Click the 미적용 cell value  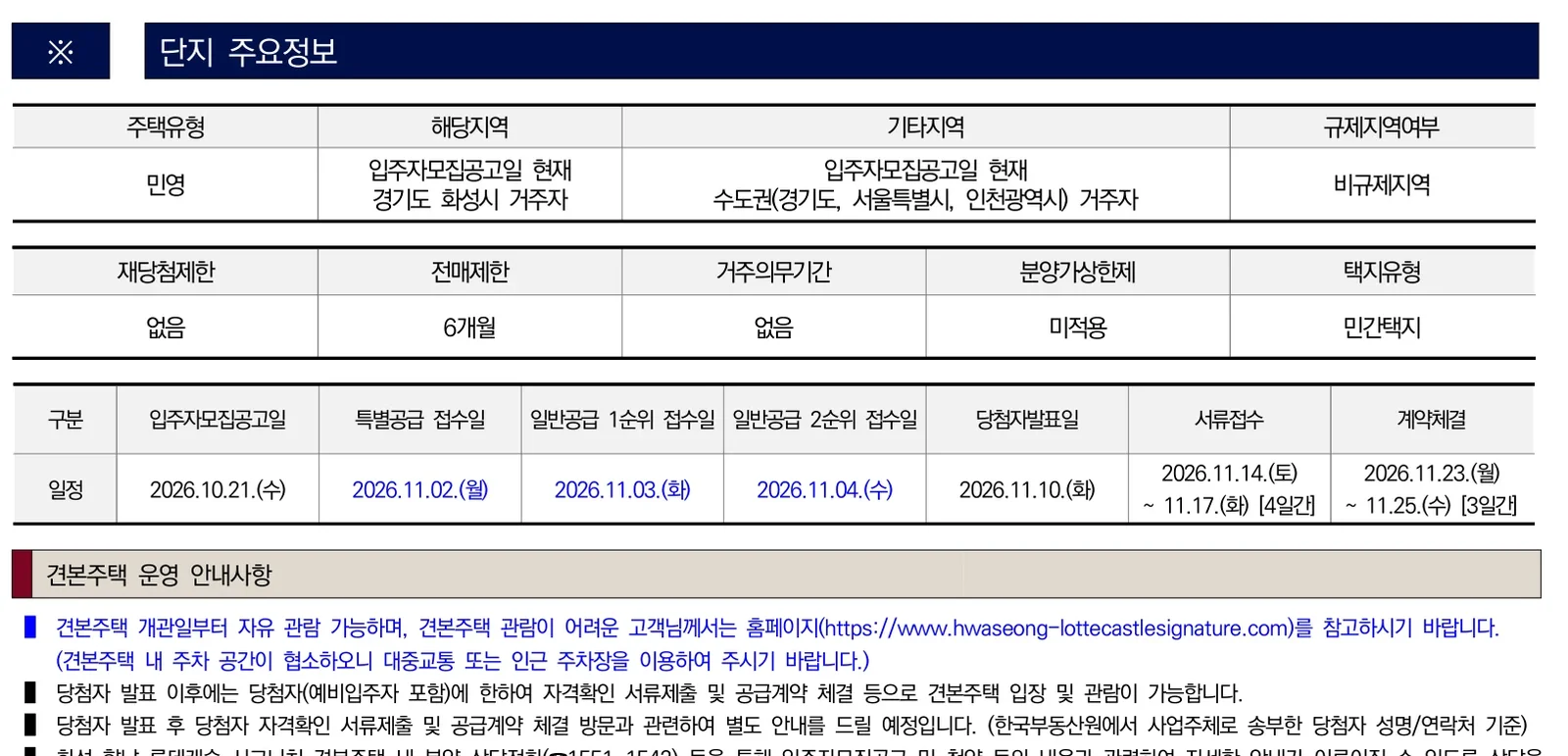pos(1077,327)
